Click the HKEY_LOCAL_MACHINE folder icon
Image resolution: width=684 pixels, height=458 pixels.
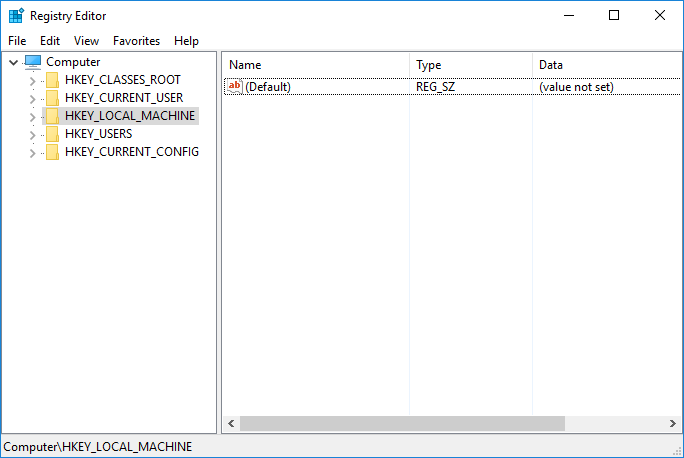pos(52,116)
